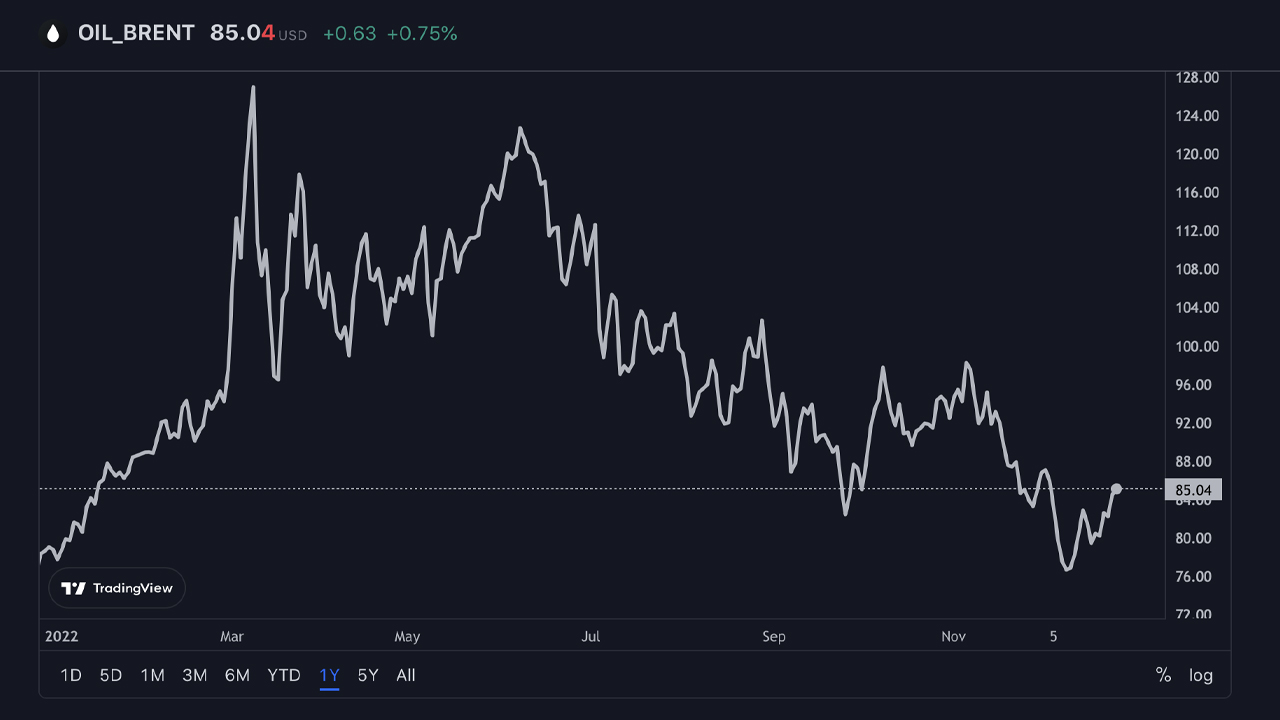Toggle percent scale mode
The width and height of the screenshot is (1280, 720).
[1163, 675]
